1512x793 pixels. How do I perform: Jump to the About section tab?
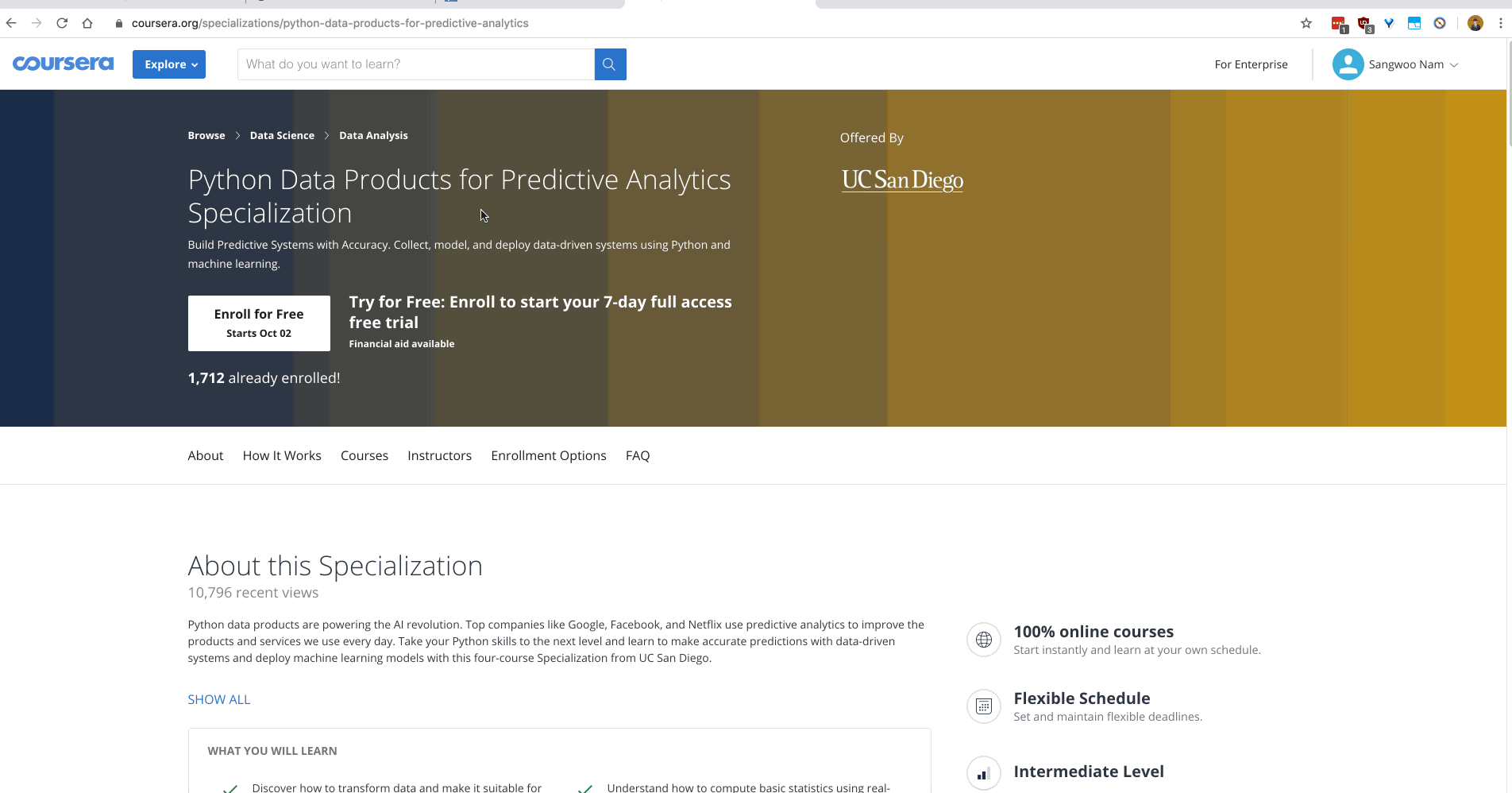pyautogui.click(x=206, y=455)
